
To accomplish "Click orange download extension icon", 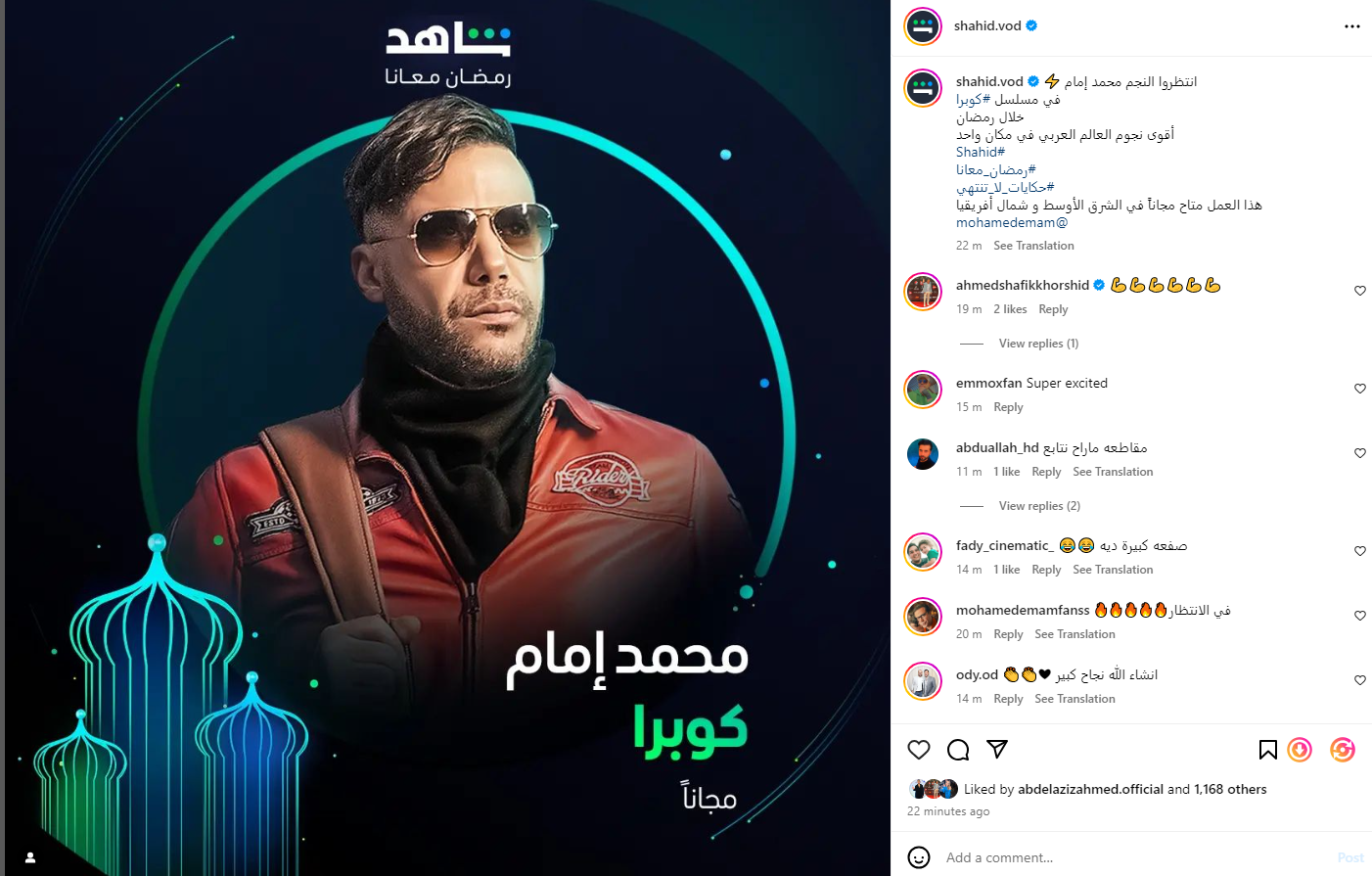I will 1300,750.
